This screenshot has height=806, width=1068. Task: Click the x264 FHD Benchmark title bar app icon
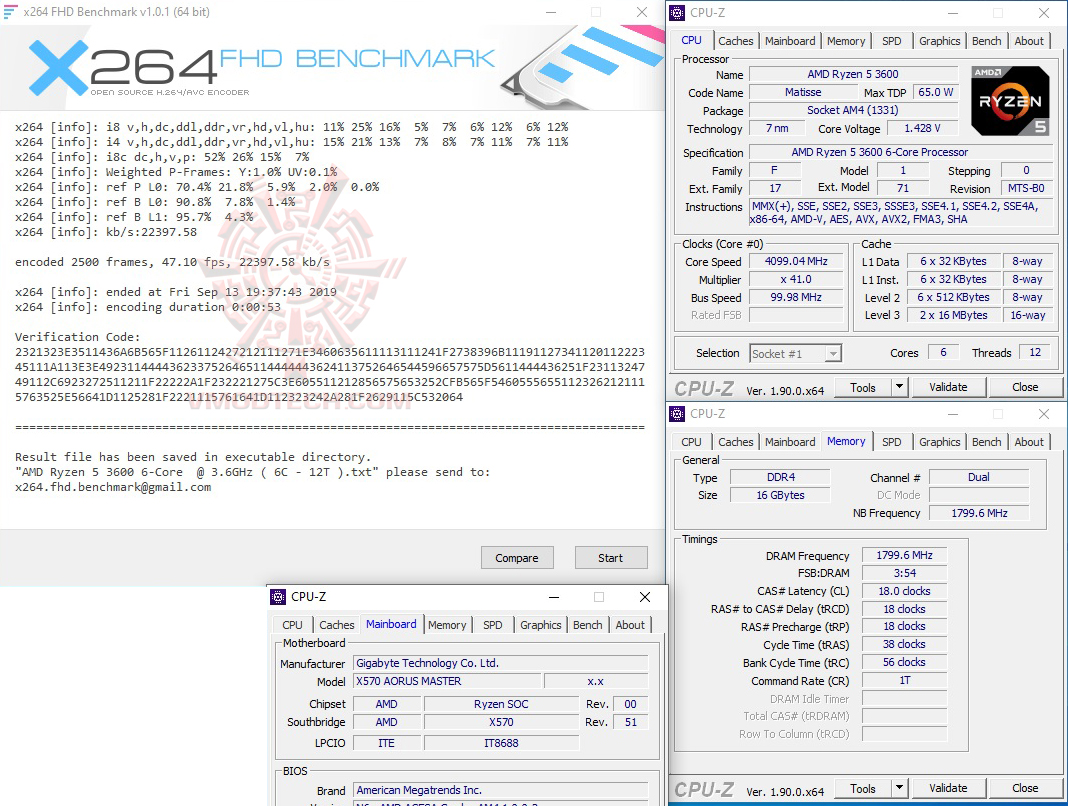coord(10,12)
